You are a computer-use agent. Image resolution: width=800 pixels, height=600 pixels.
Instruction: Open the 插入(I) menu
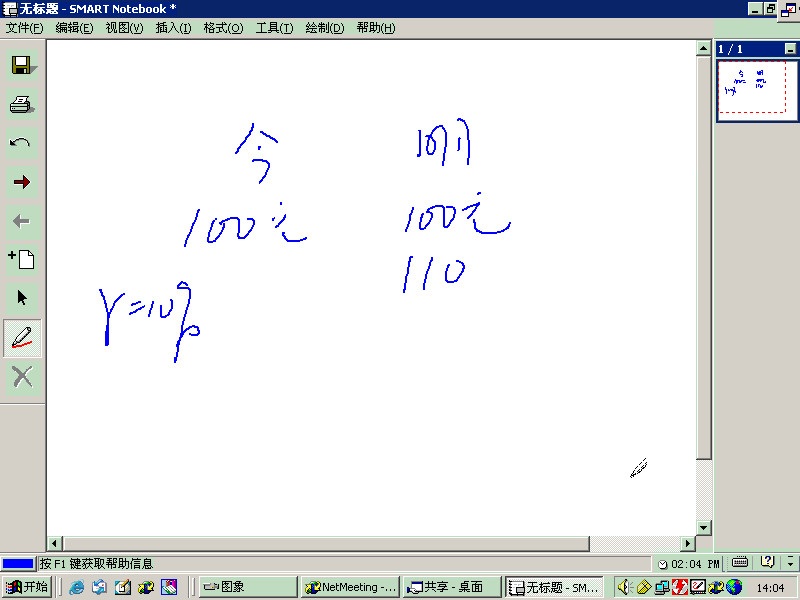[173, 28]
